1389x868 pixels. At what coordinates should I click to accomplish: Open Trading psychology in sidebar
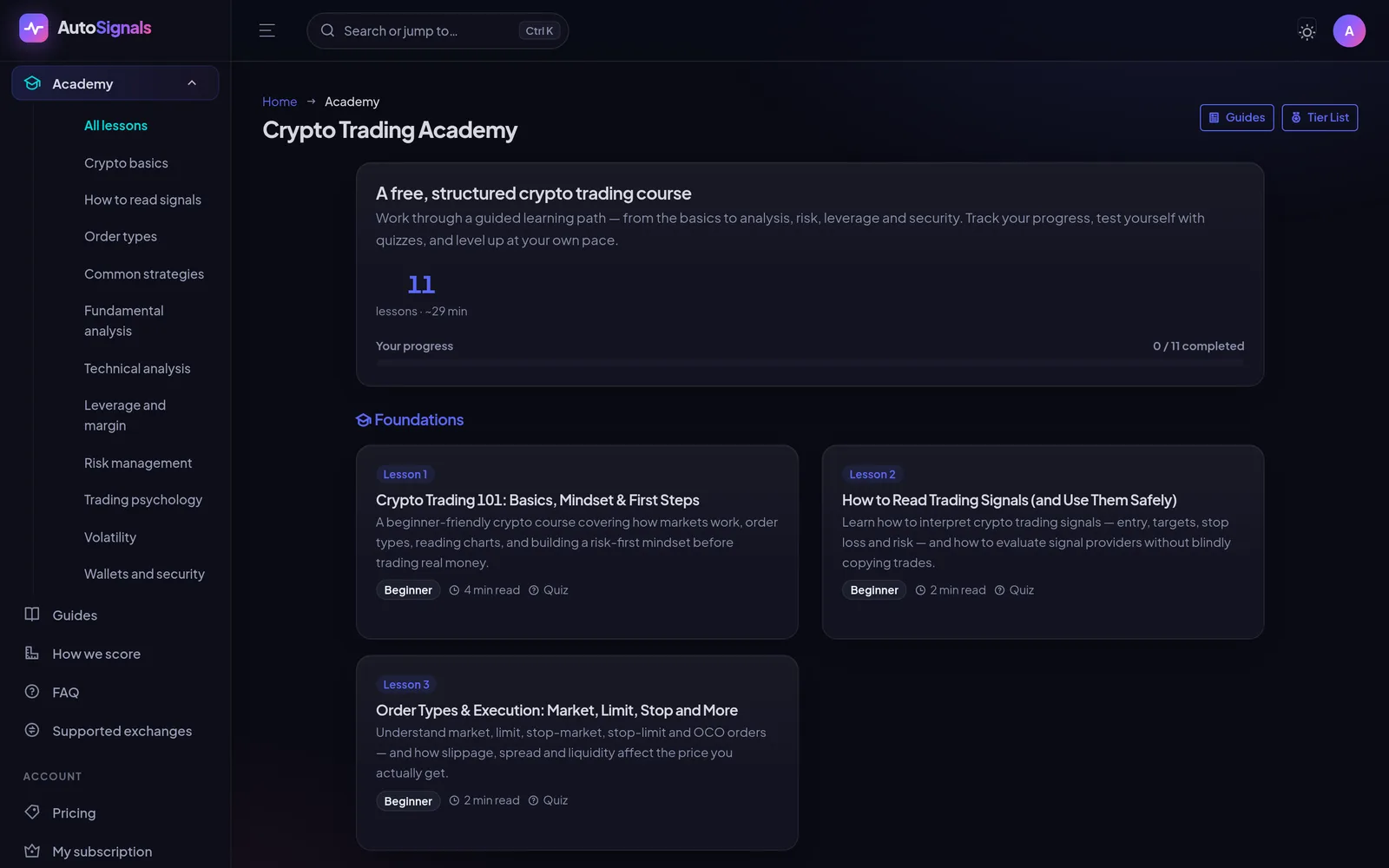[x=143, y=500]
